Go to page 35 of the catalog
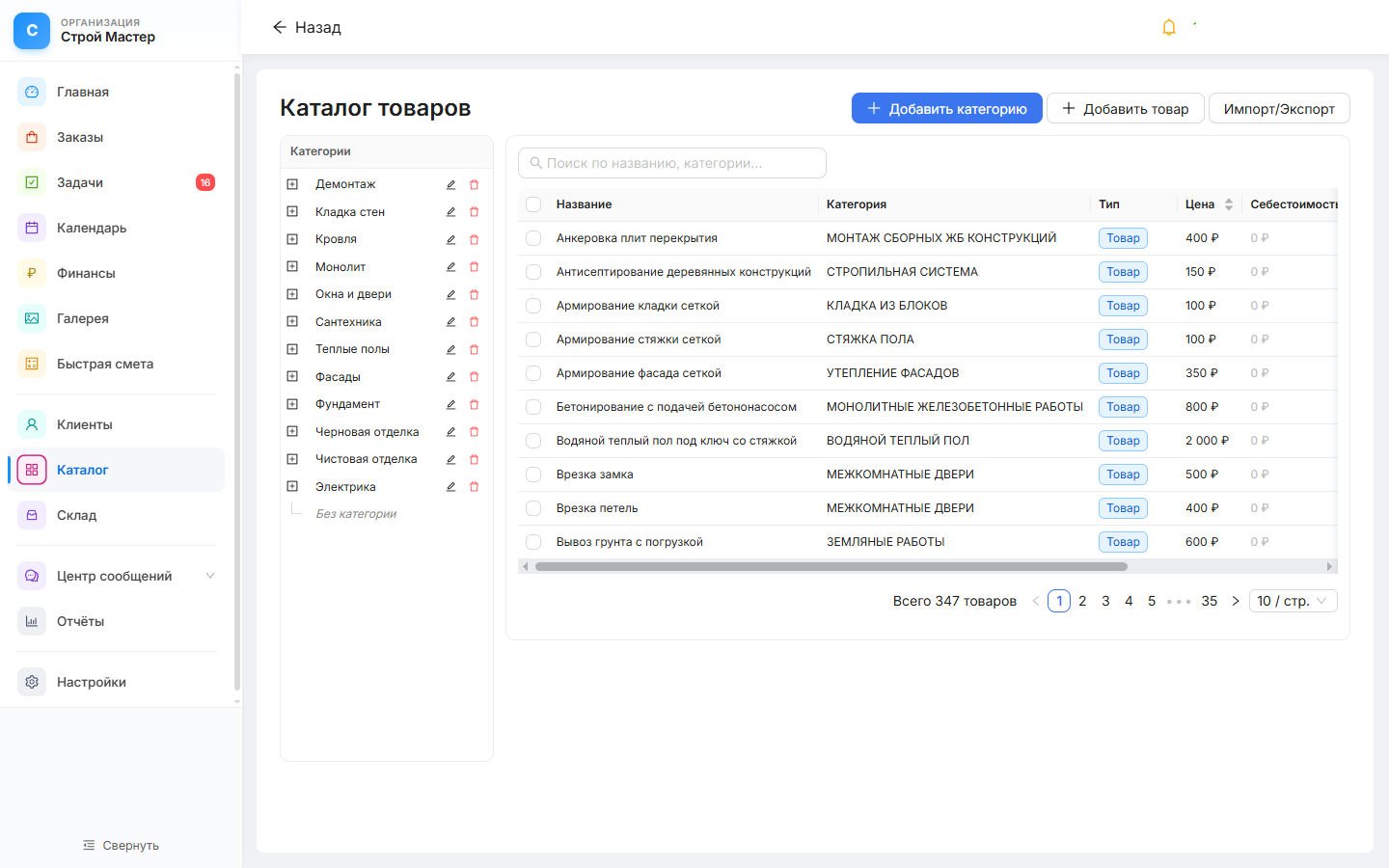The height and width of the screenshot is (868, 1389). (1210, 601)
